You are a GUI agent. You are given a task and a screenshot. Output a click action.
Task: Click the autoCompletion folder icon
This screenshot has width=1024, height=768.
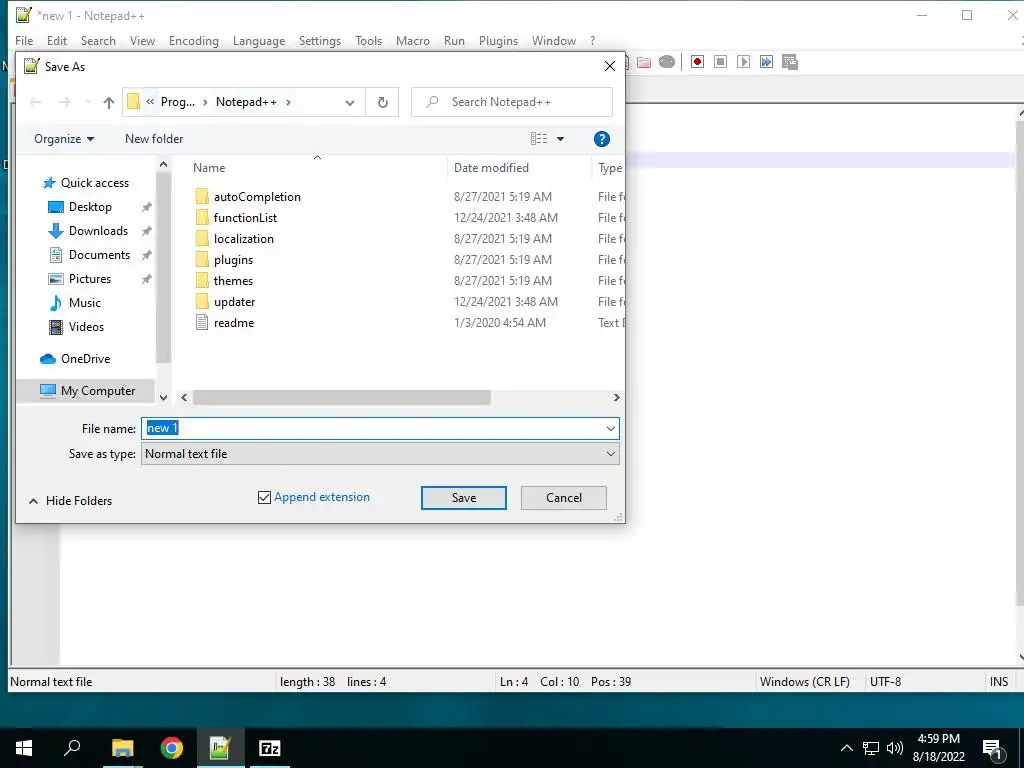[202, 197]
